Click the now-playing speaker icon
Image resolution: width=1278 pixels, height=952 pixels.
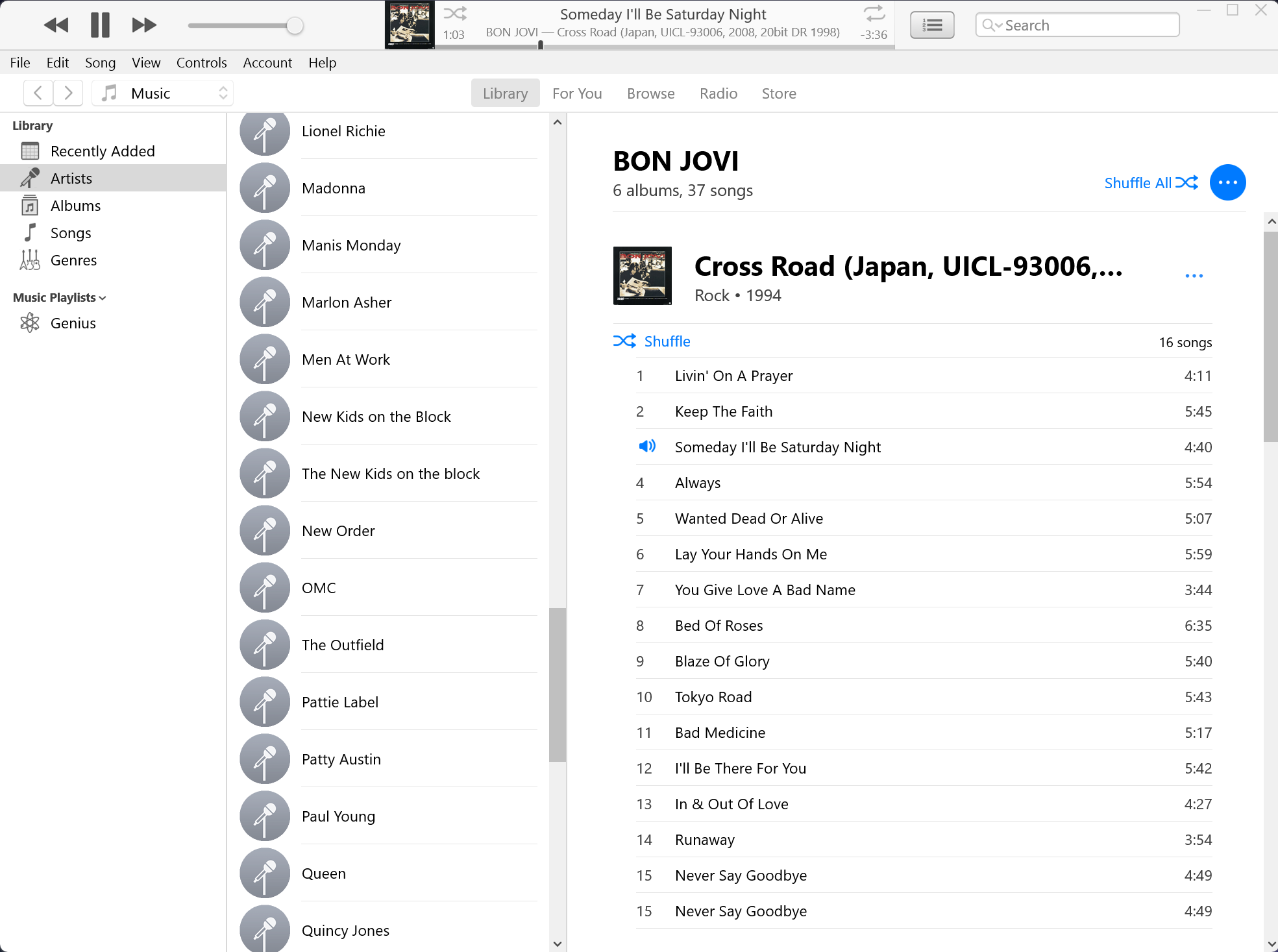tap(646, 446)
